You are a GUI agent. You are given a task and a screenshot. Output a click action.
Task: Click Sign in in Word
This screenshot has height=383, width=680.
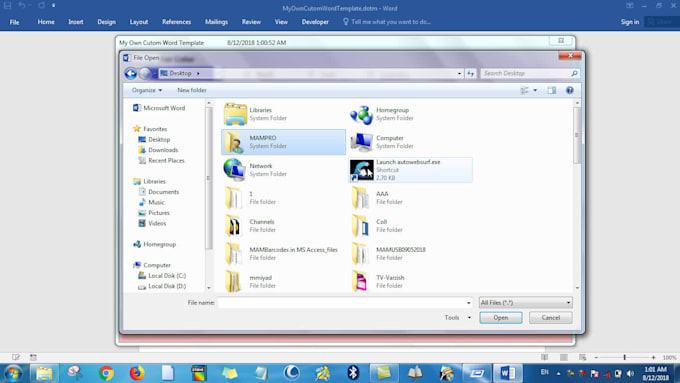tap(630, 22)
